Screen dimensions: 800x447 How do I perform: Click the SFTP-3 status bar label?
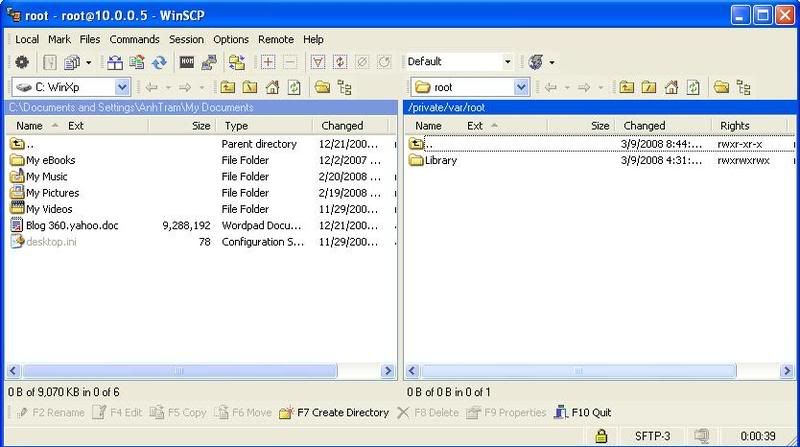653,436
